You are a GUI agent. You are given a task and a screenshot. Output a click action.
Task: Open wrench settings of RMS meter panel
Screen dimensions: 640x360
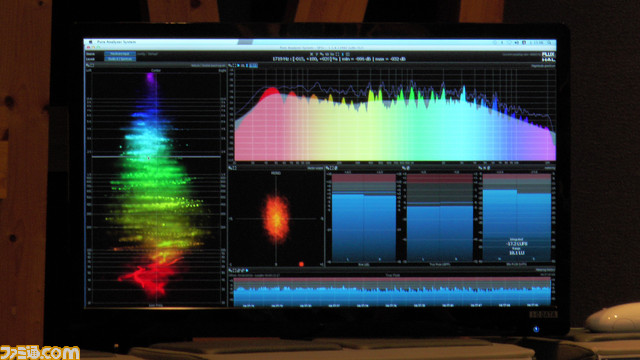click(327, 168)
